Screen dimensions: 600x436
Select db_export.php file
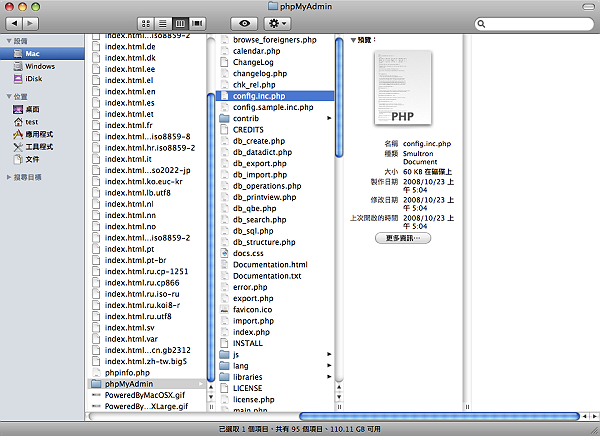(275, 163)
